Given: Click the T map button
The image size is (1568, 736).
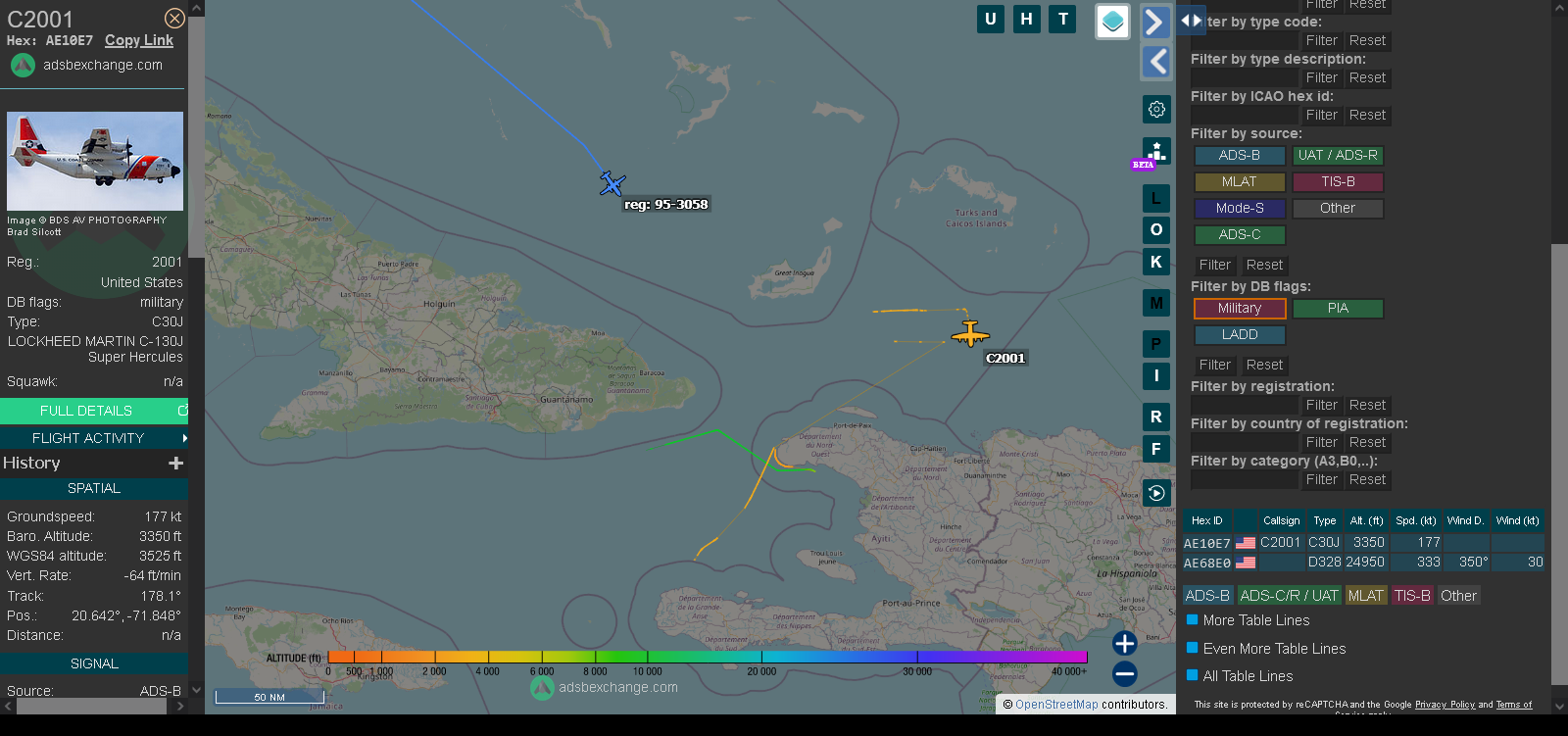Looking at the screenshot, I should (x=1062, y=19).
